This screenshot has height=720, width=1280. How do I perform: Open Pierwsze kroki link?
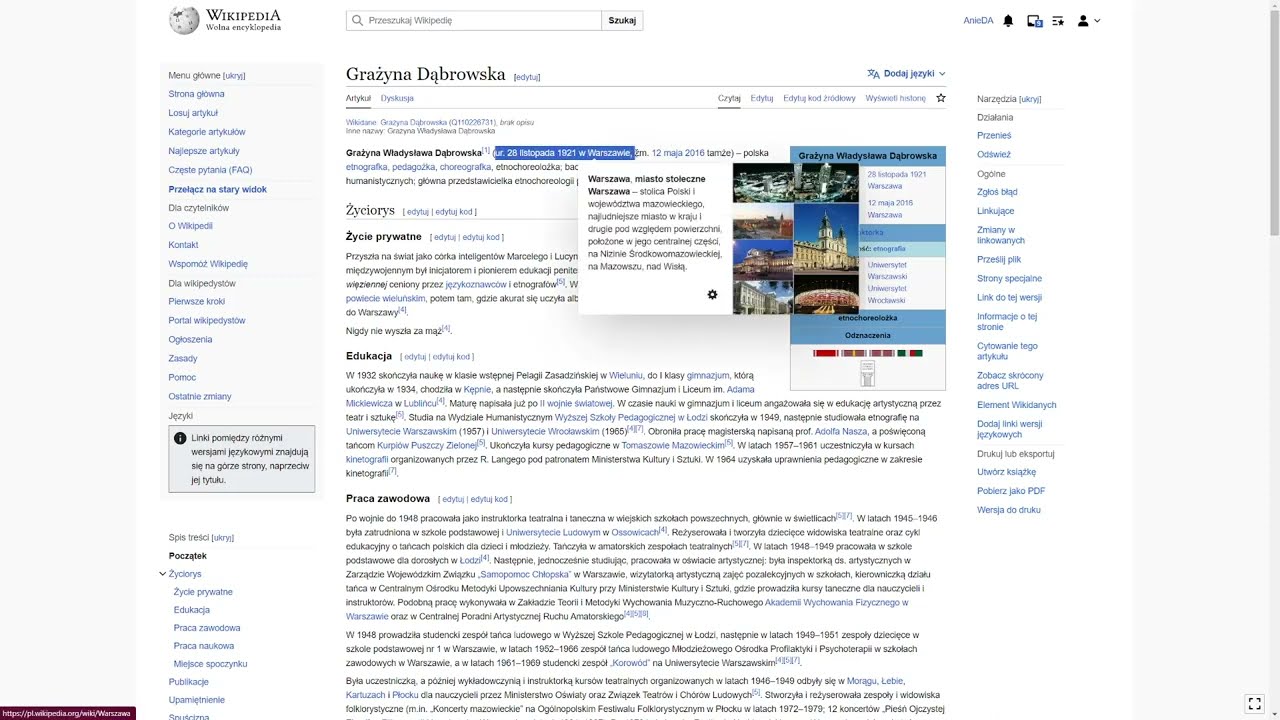coord(197,302)
